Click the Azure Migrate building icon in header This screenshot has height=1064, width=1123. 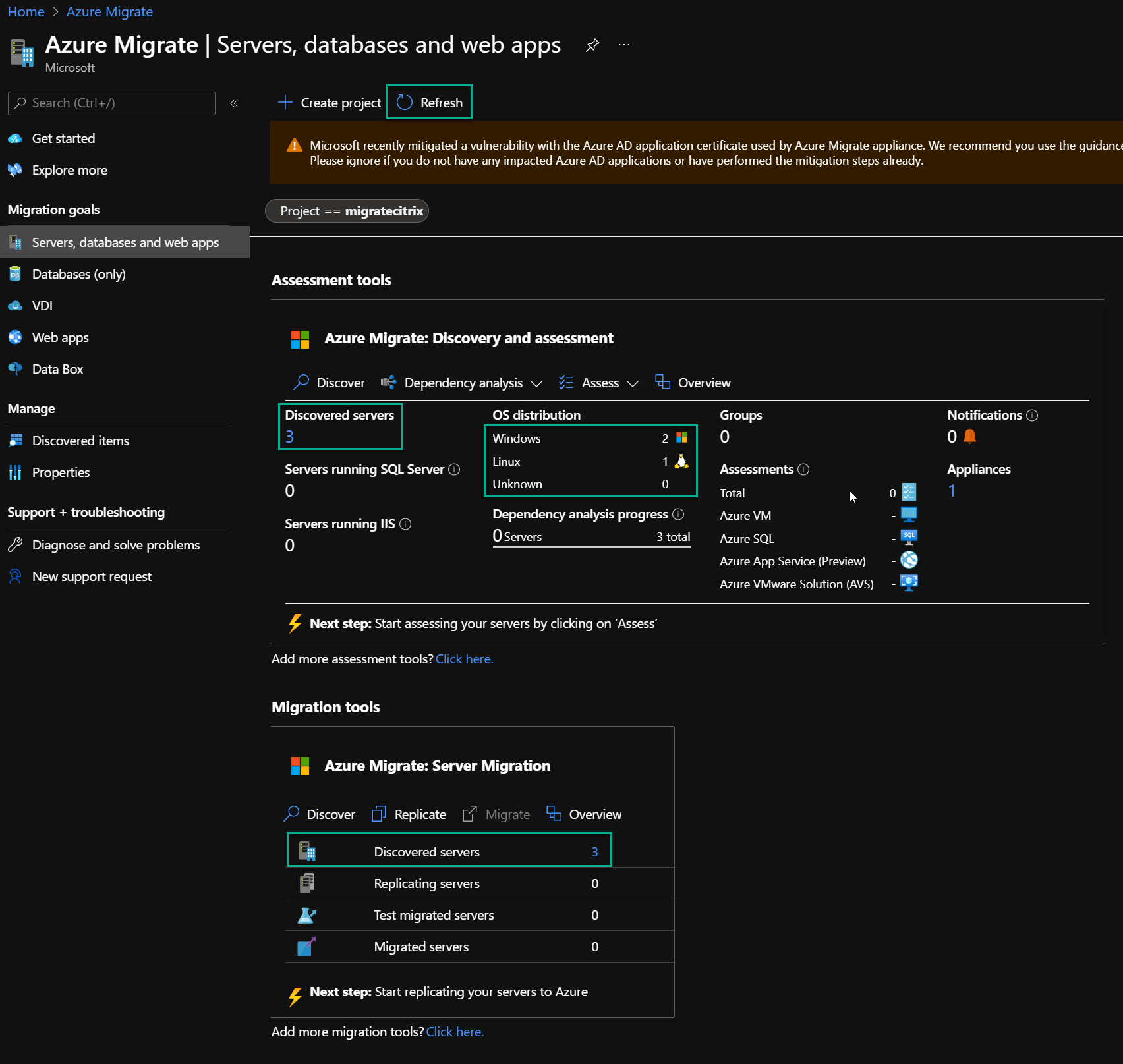click(x=22, y=53)
